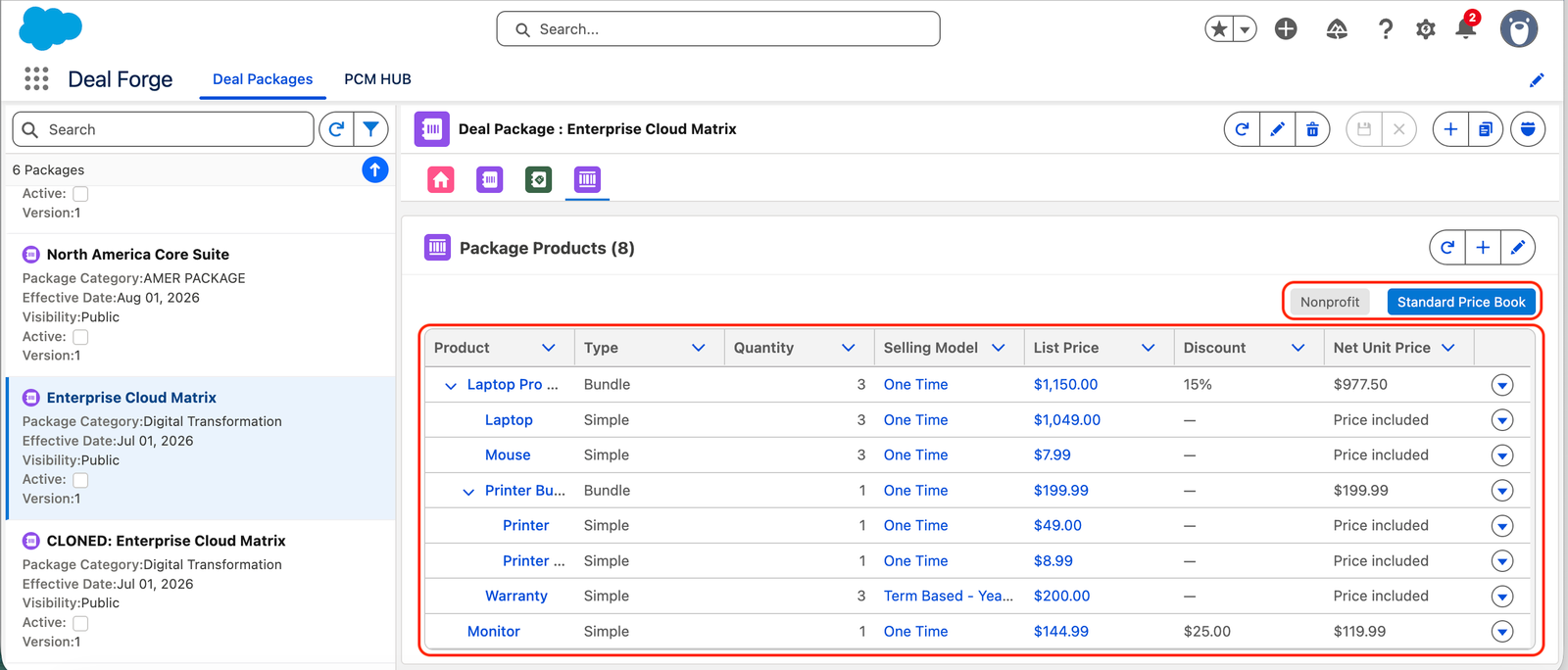
Task: Open the user profile avatar
Action: (x=1519, y=29)
